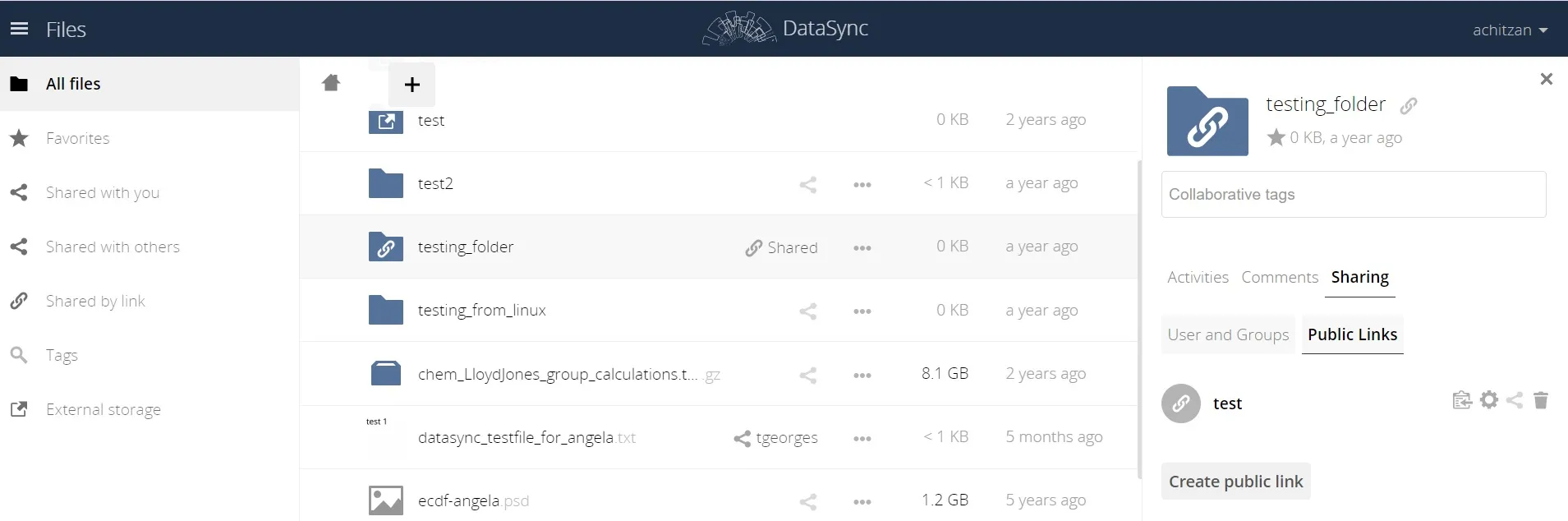Screen dimensions: 1568x521
Task: Toggle the favorite star for testing_folder
Action: (1276, 137)
